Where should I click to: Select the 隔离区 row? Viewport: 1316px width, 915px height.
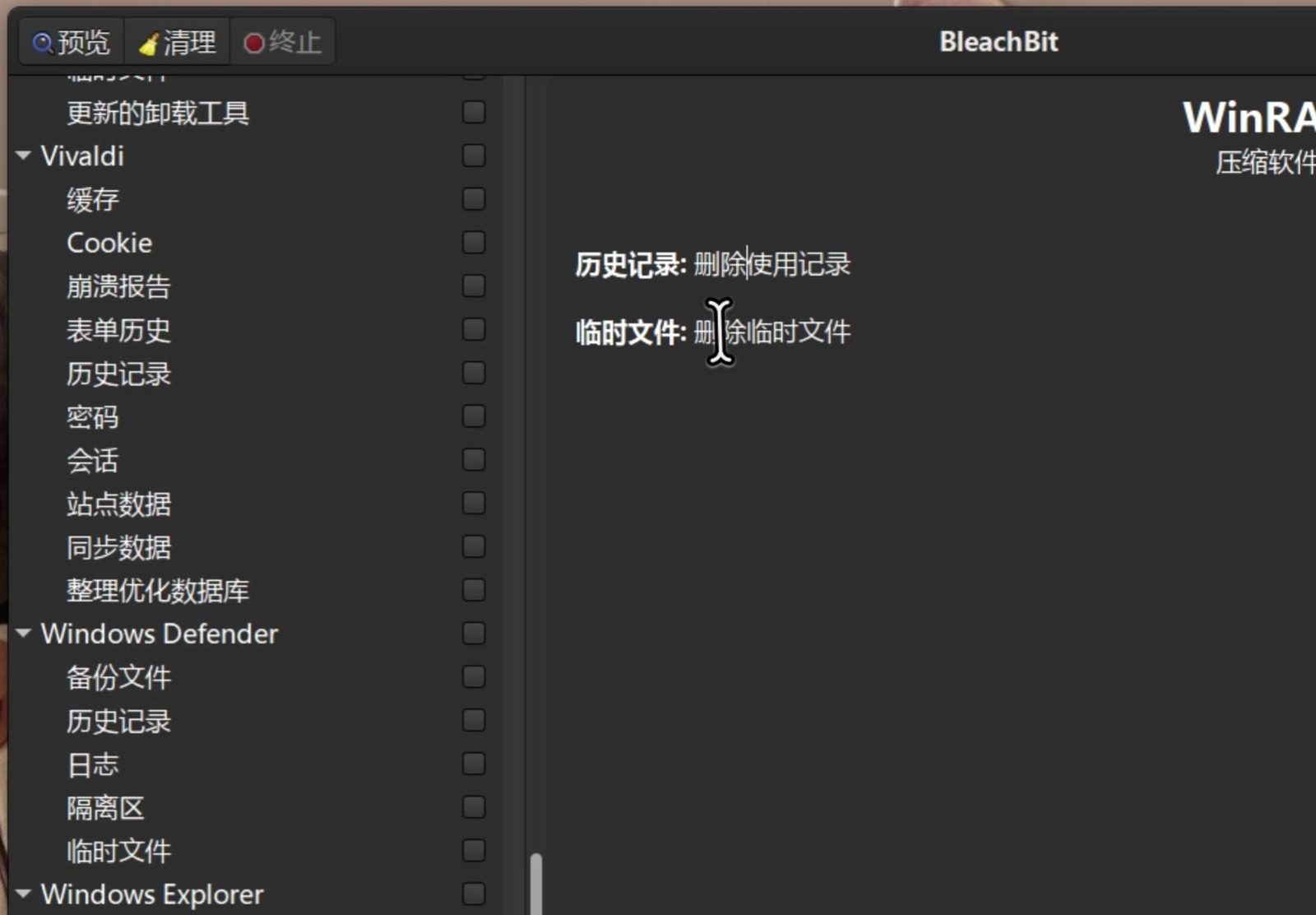tap(105, 808)
